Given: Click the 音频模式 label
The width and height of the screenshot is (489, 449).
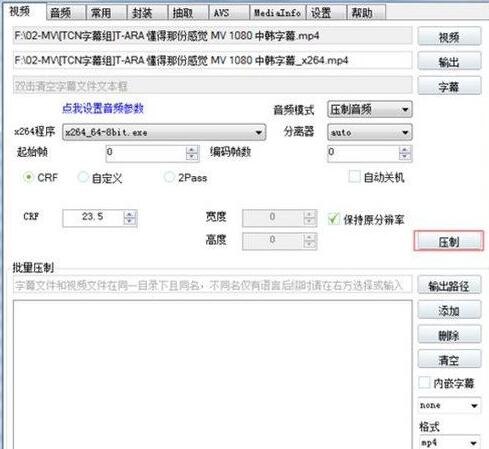Looking at the screenshot, I should (x=294, y=110).
